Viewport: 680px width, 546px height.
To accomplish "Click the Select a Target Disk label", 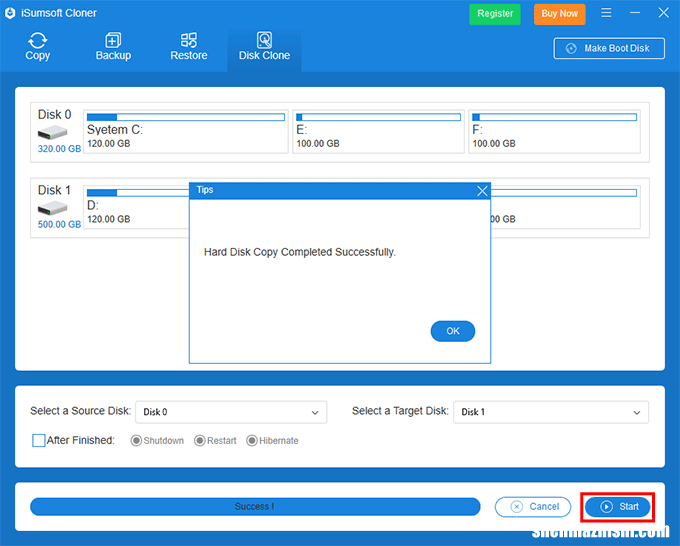I will [400, 411].
